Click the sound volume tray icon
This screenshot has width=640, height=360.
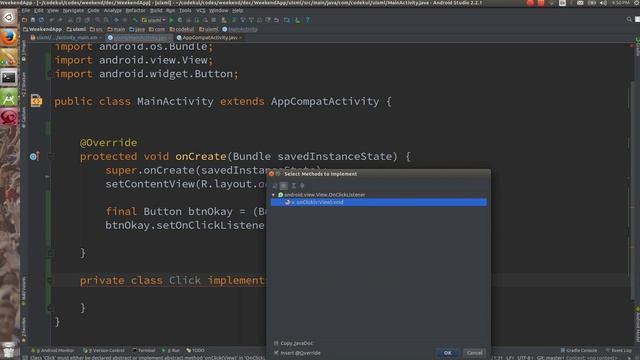(x=603, y=3)
